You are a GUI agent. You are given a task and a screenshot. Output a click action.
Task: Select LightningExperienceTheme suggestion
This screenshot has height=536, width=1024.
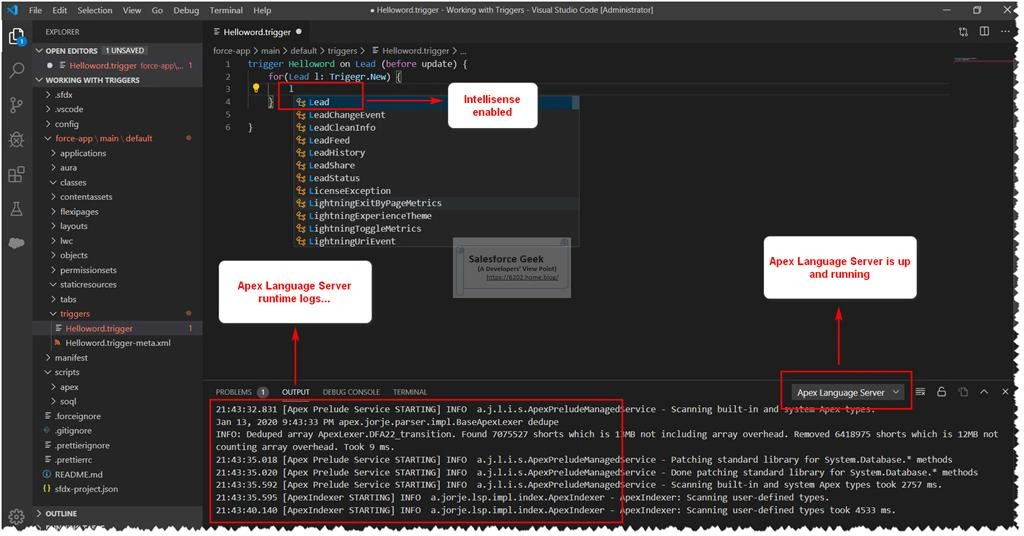(x=370, y=216)
